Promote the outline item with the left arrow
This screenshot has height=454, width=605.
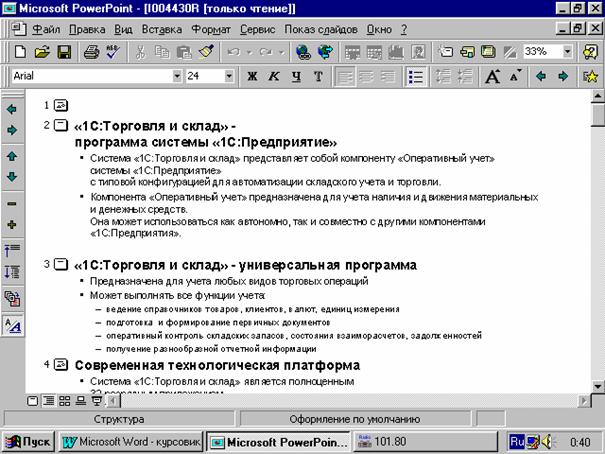click(12, 109)
